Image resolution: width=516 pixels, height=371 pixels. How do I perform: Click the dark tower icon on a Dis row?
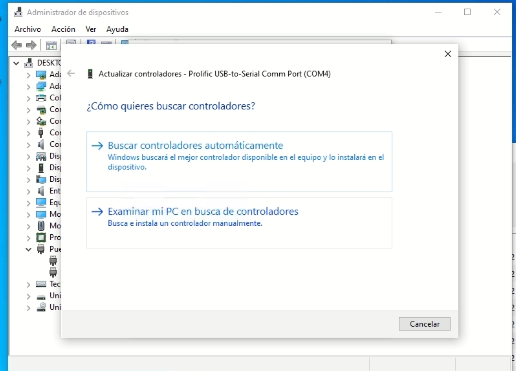pyautogui.click(x=41, y=168)
